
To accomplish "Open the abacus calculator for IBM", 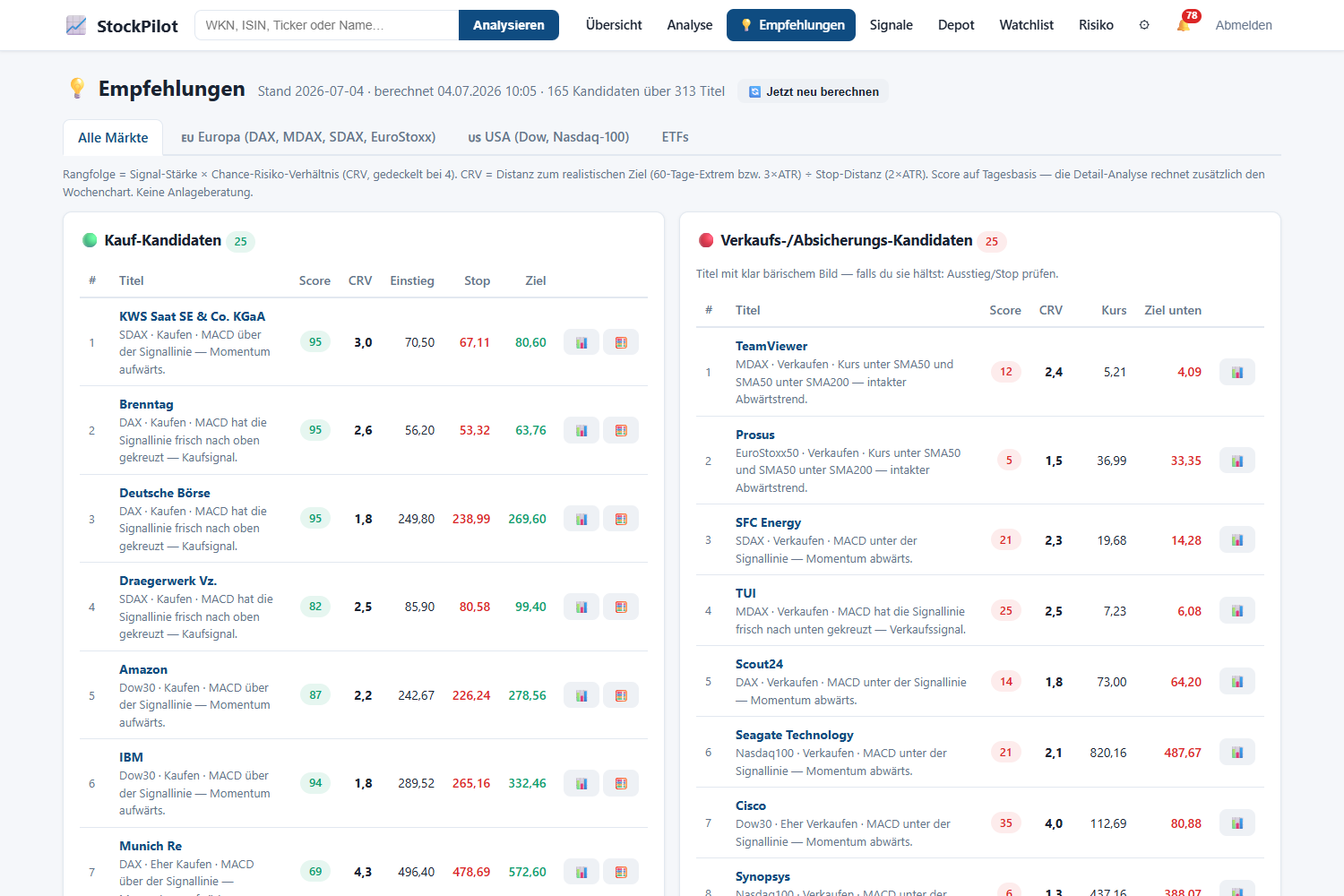I will tap(621, 783).
